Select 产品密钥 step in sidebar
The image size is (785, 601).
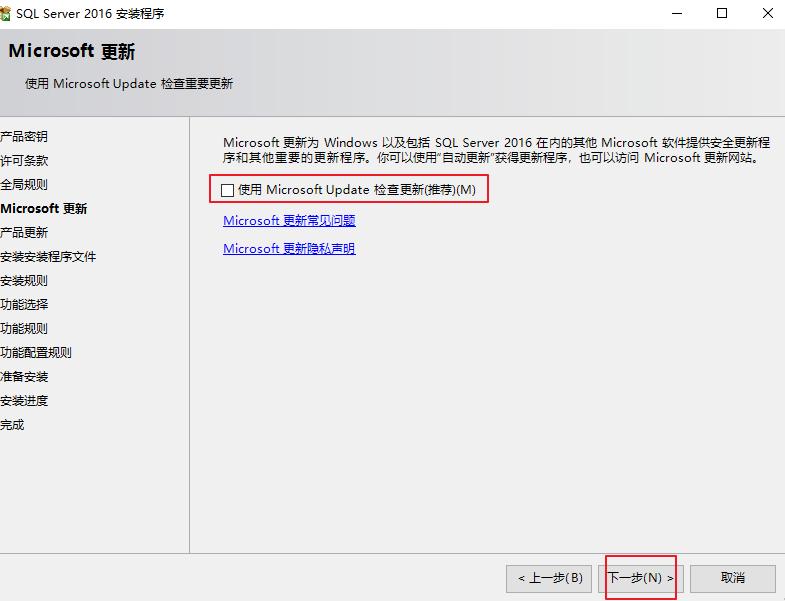click(x=24, y=136)
